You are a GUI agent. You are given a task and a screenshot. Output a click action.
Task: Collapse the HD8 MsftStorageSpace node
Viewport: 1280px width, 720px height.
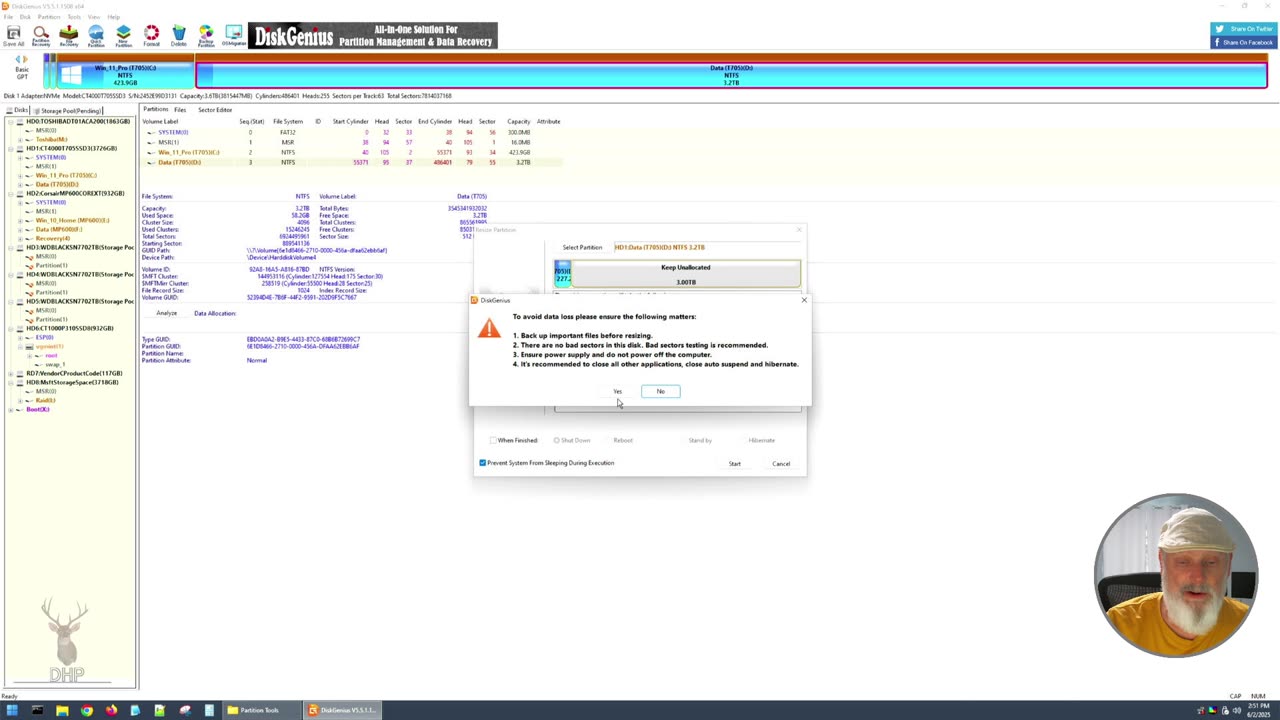[x=10, y=382]
